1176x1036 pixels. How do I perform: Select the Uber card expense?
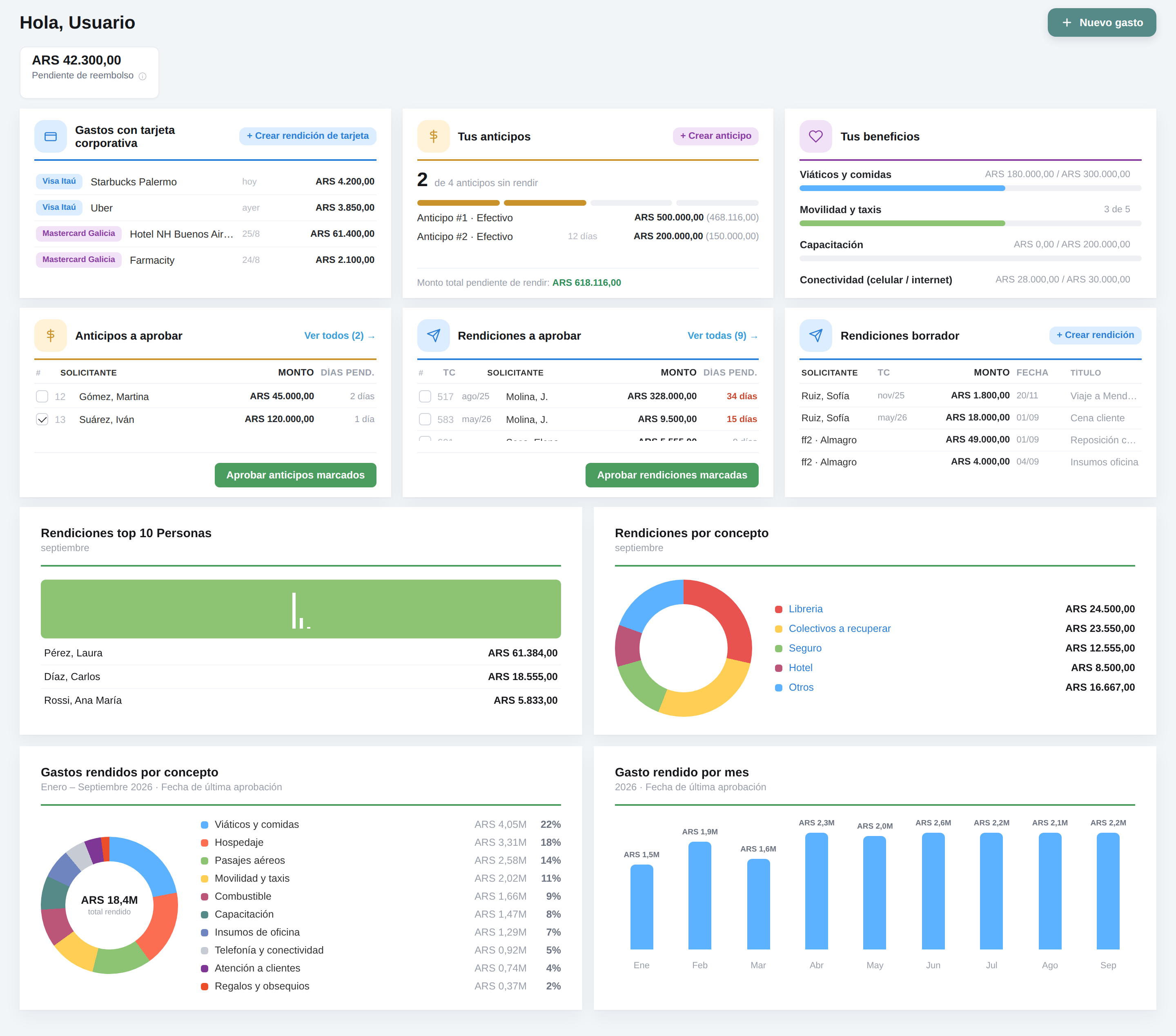[x=205, y=208]
